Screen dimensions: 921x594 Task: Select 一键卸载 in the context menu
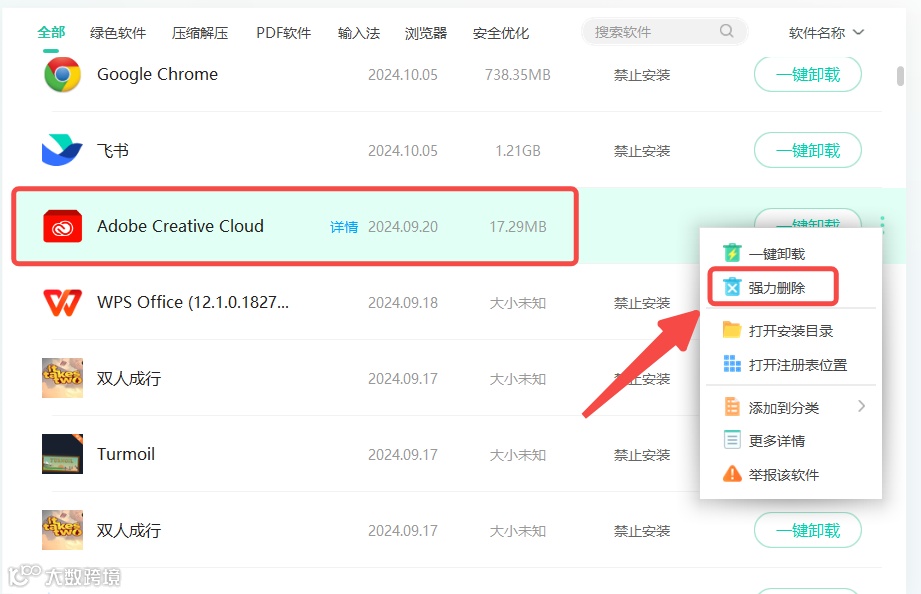[x=777, y=254]
